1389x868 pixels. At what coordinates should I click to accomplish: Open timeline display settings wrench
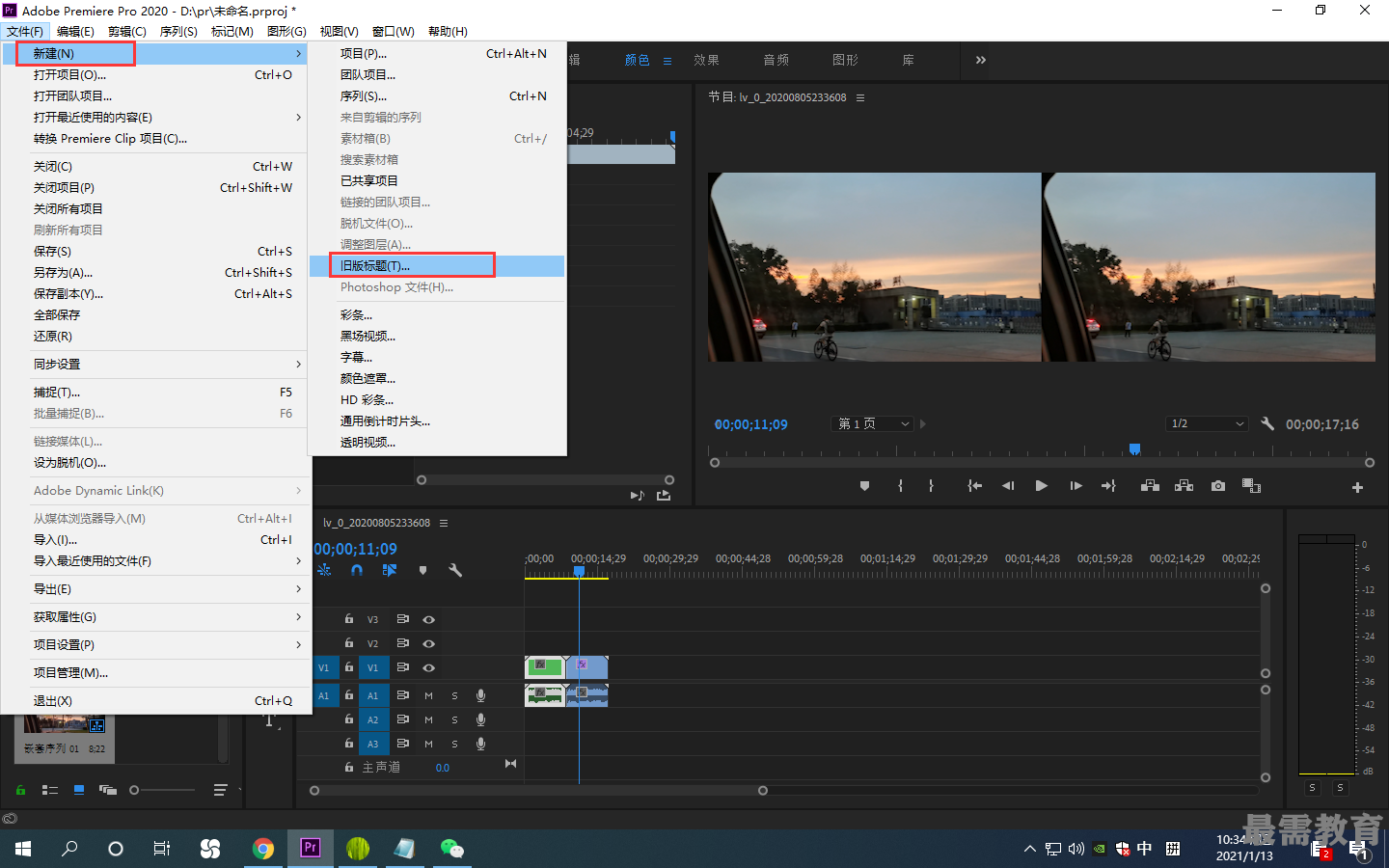coord(455,570)
